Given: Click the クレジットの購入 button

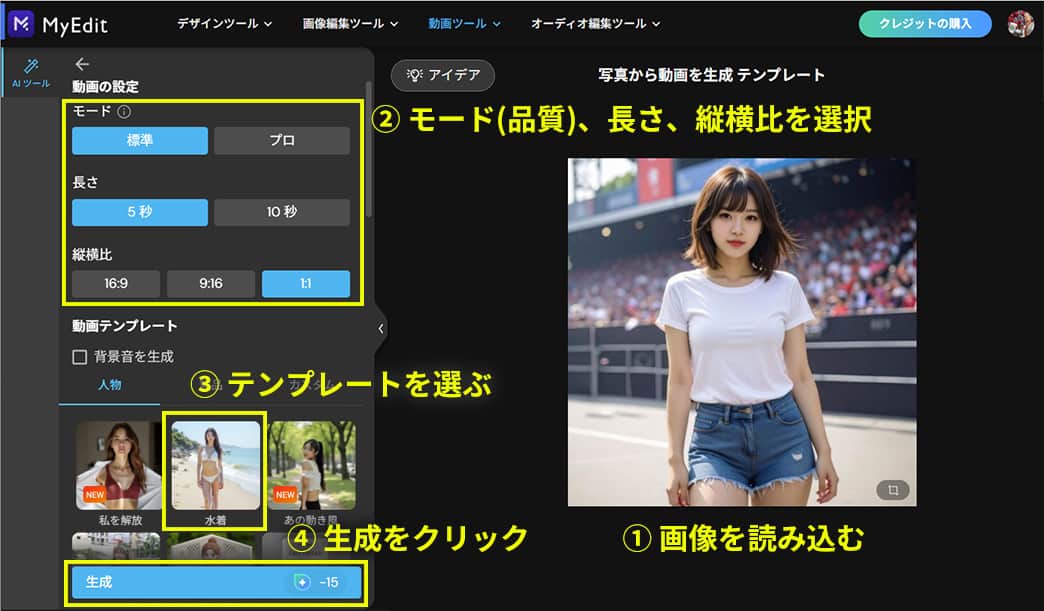Looking at the screenshot, I should 925,23.
